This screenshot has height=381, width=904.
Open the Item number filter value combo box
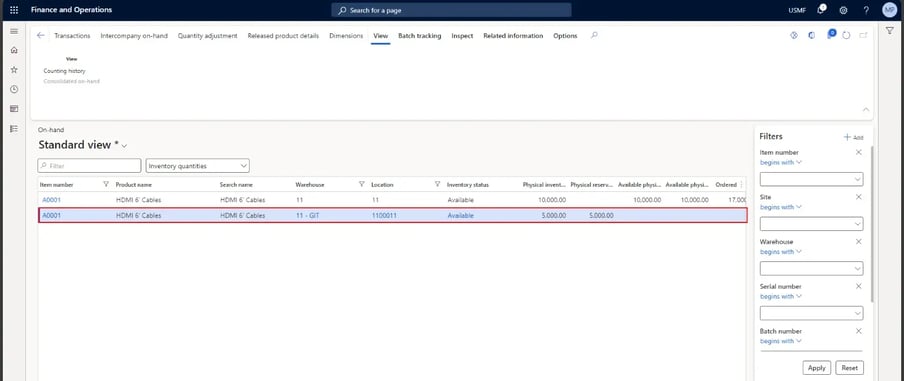tap(811, 179)
